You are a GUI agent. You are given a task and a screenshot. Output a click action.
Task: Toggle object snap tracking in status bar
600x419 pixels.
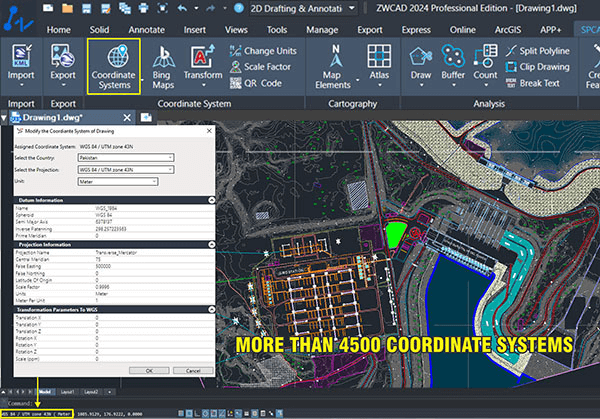[222, 413]
